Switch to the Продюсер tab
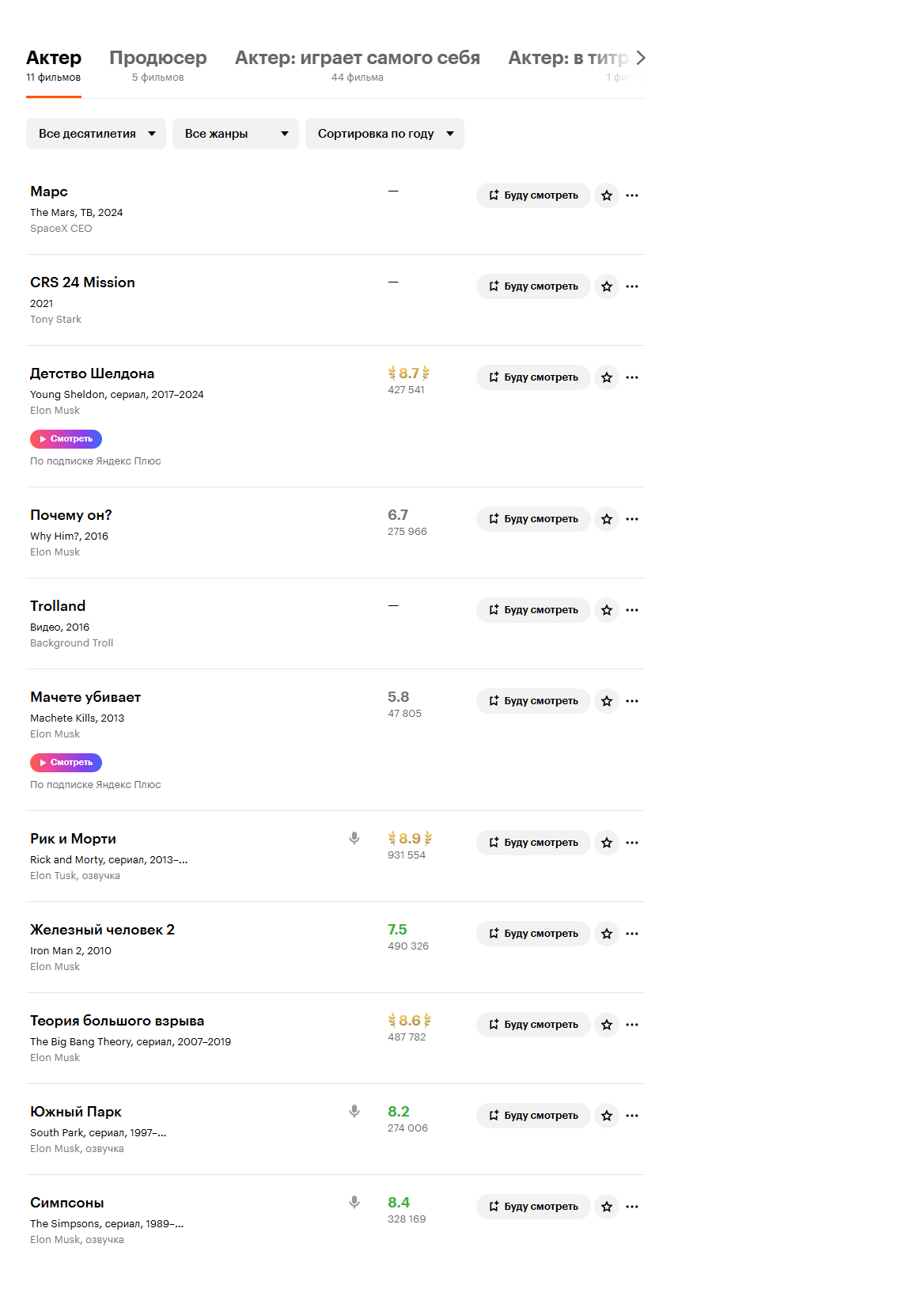 158,65
